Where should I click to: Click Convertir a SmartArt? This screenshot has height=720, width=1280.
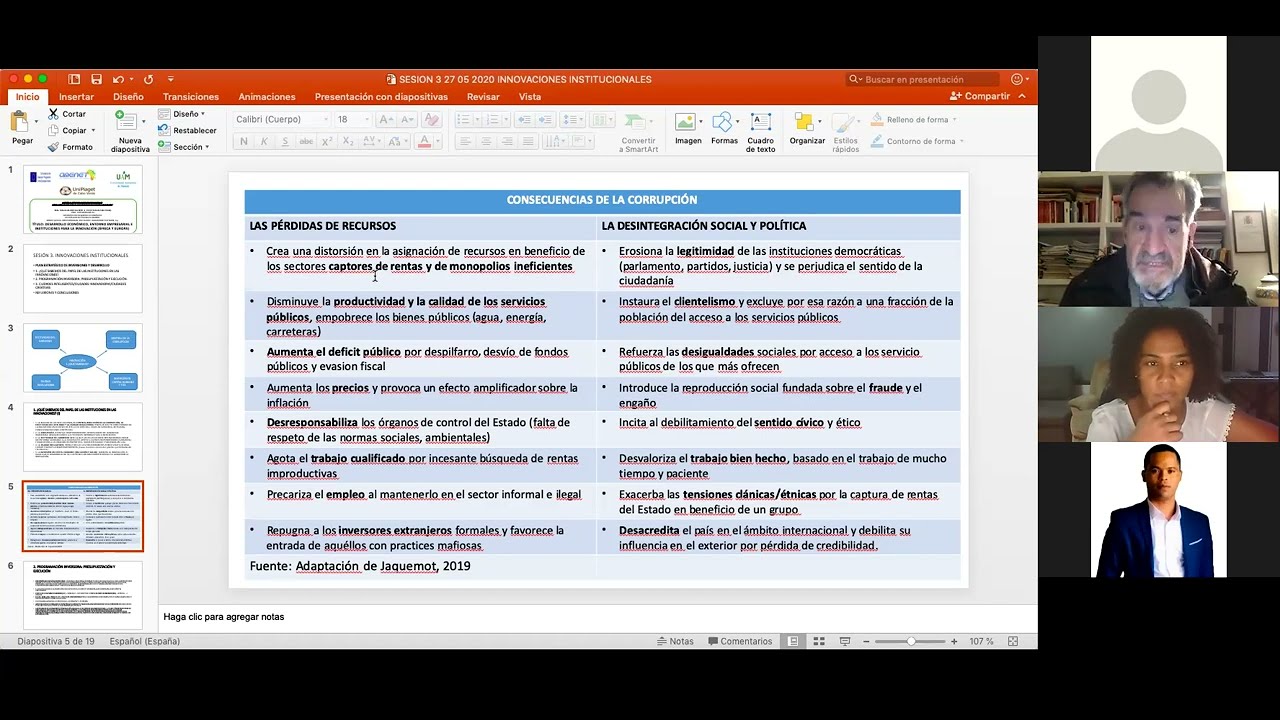coord(638,132)
